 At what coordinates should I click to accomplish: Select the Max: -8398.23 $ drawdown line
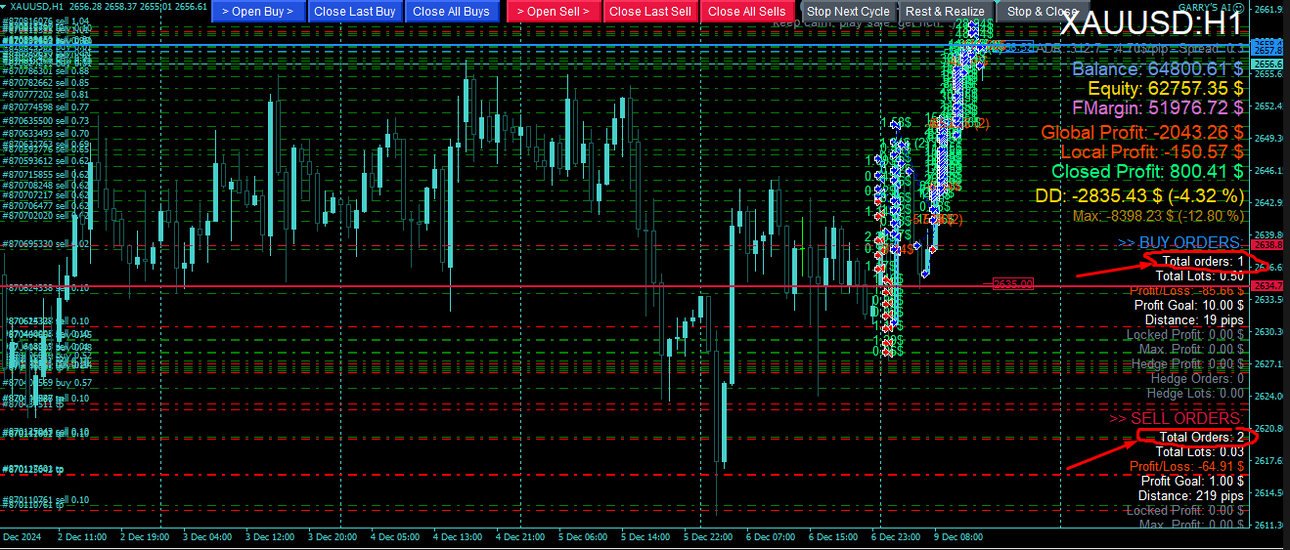click(1158, 215)
